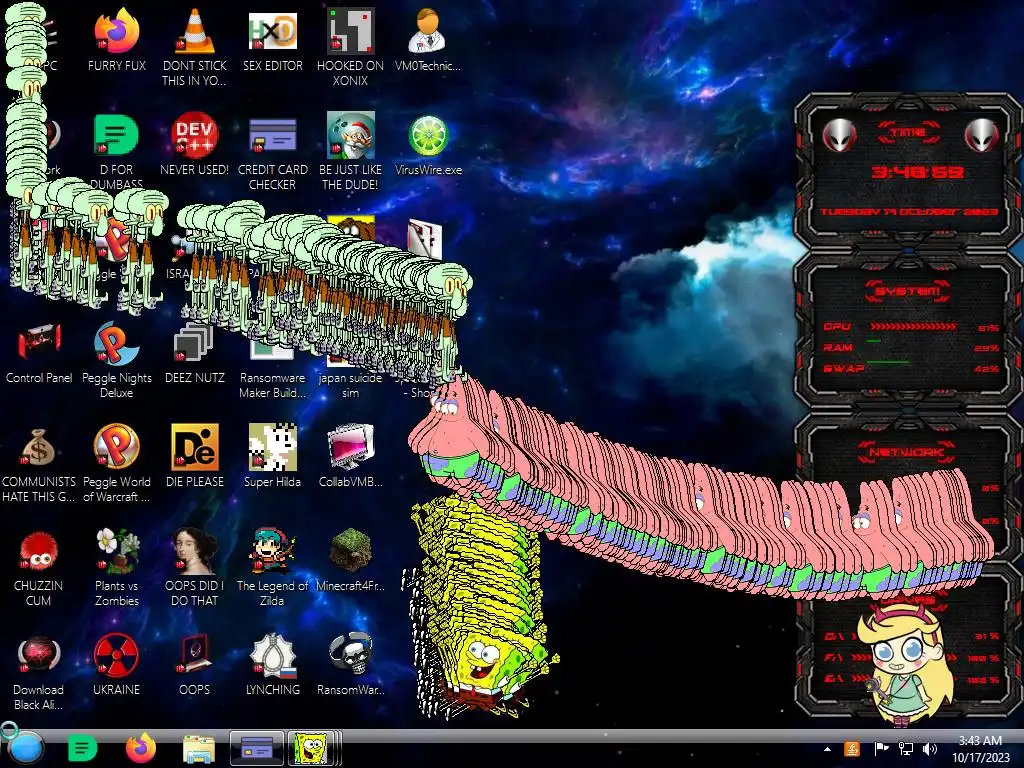This screenshot has width=1024, height=768.
Task: Open the network tray icon
Action: [906, 749]
